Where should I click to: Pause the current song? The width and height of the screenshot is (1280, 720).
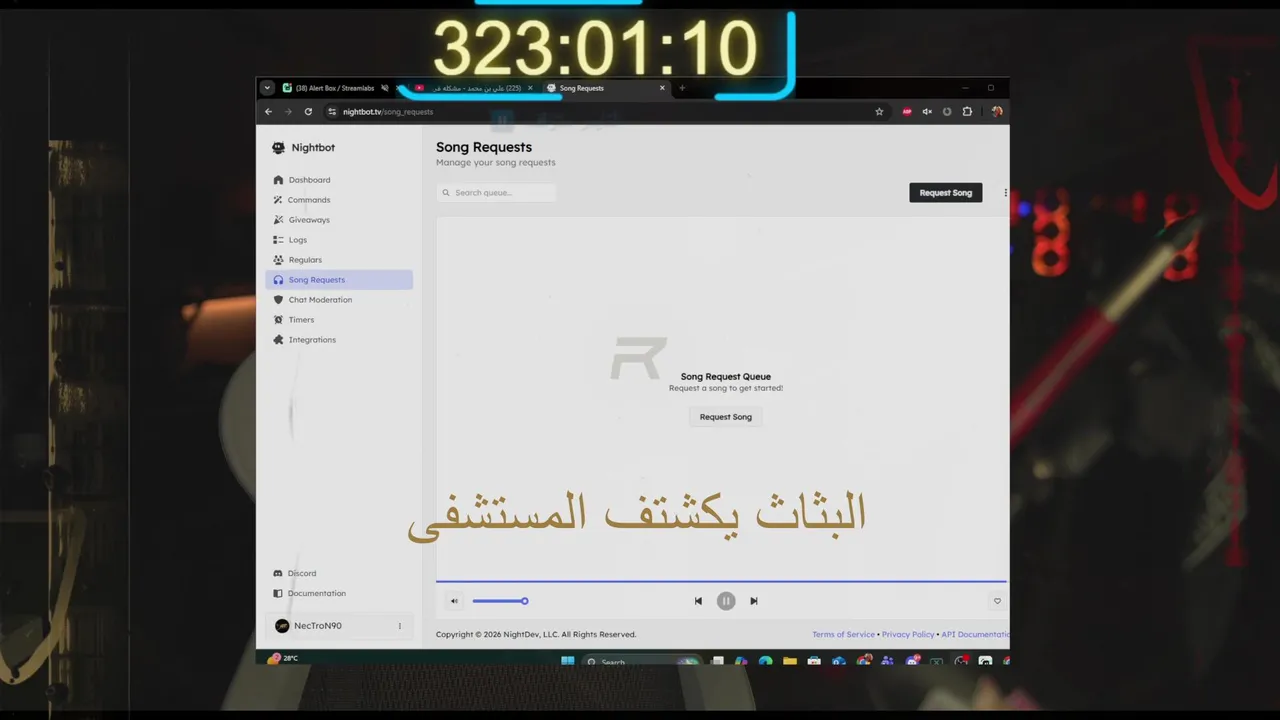coord(726,601)
